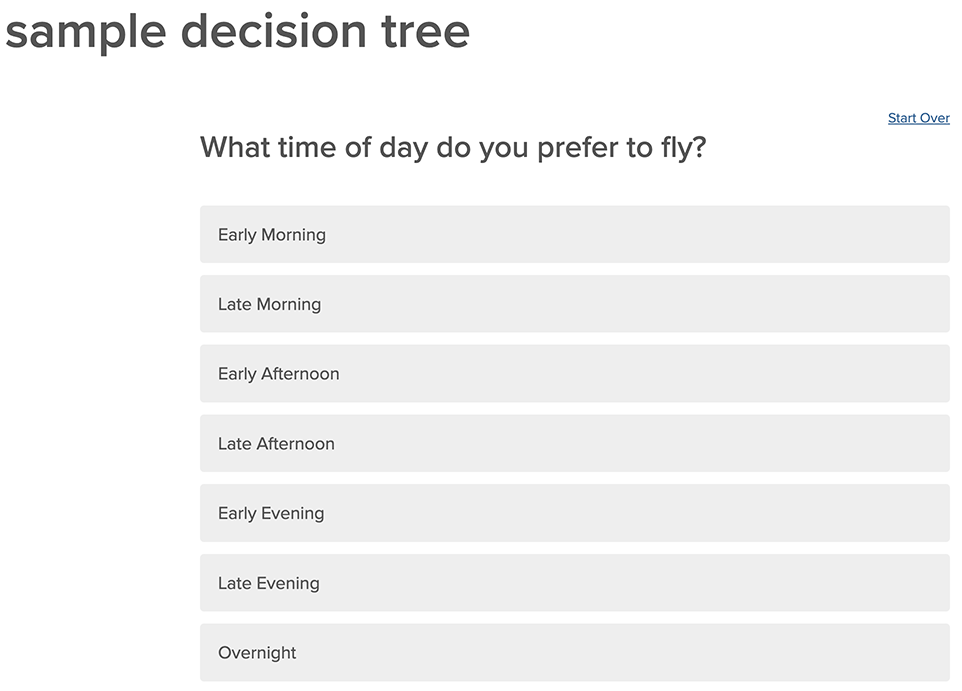Choose Late Morning as your preferred time
The height and width of the screenshot is (691, 962).
pos(575,303)
